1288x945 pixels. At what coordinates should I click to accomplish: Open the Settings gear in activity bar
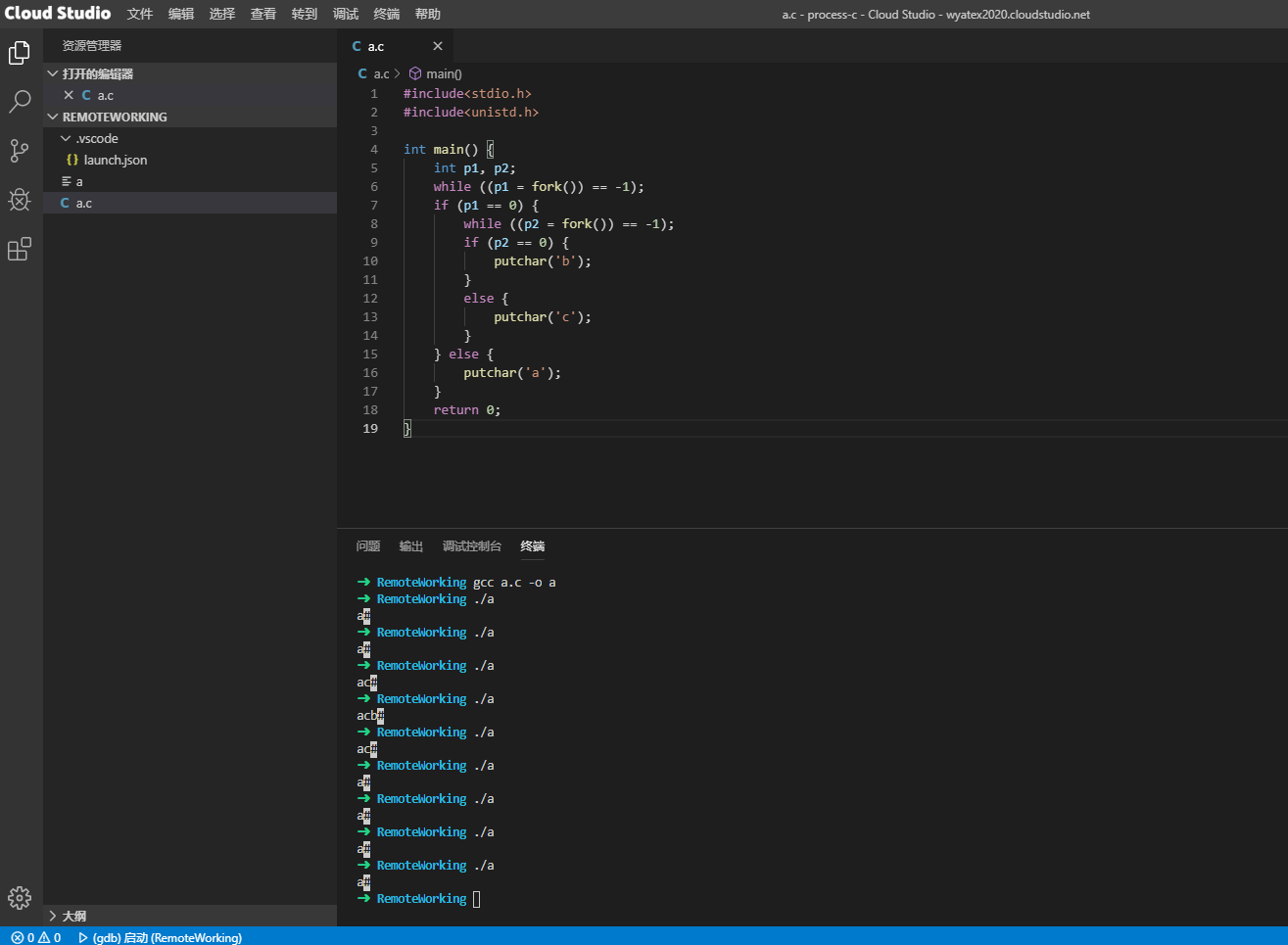coord(20,897)
